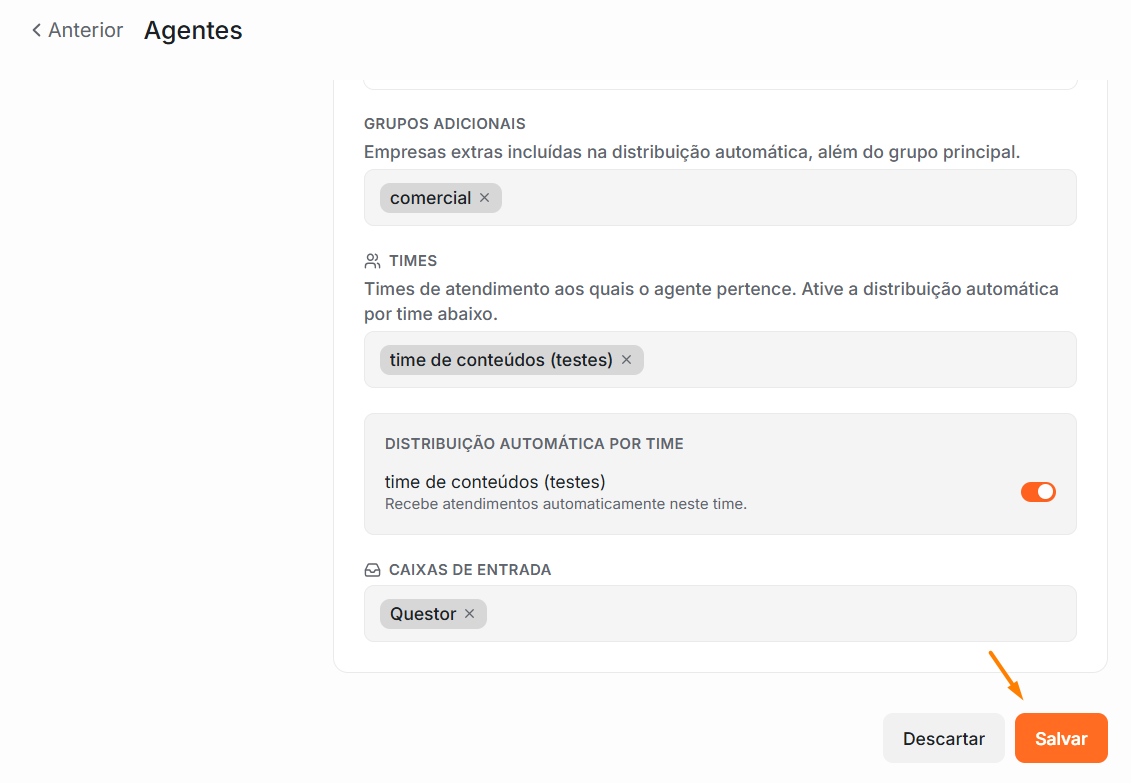Open the Times selection field
The height and width of the screenshot is (783, 1131).
[720, 360]
